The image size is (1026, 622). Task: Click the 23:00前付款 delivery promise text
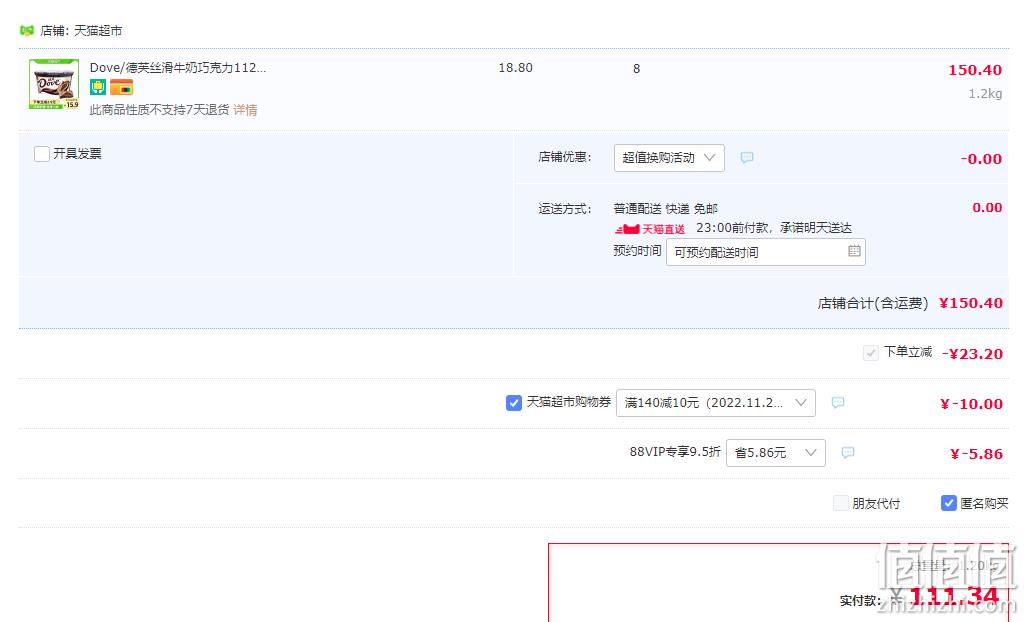(x=774, y=228)
